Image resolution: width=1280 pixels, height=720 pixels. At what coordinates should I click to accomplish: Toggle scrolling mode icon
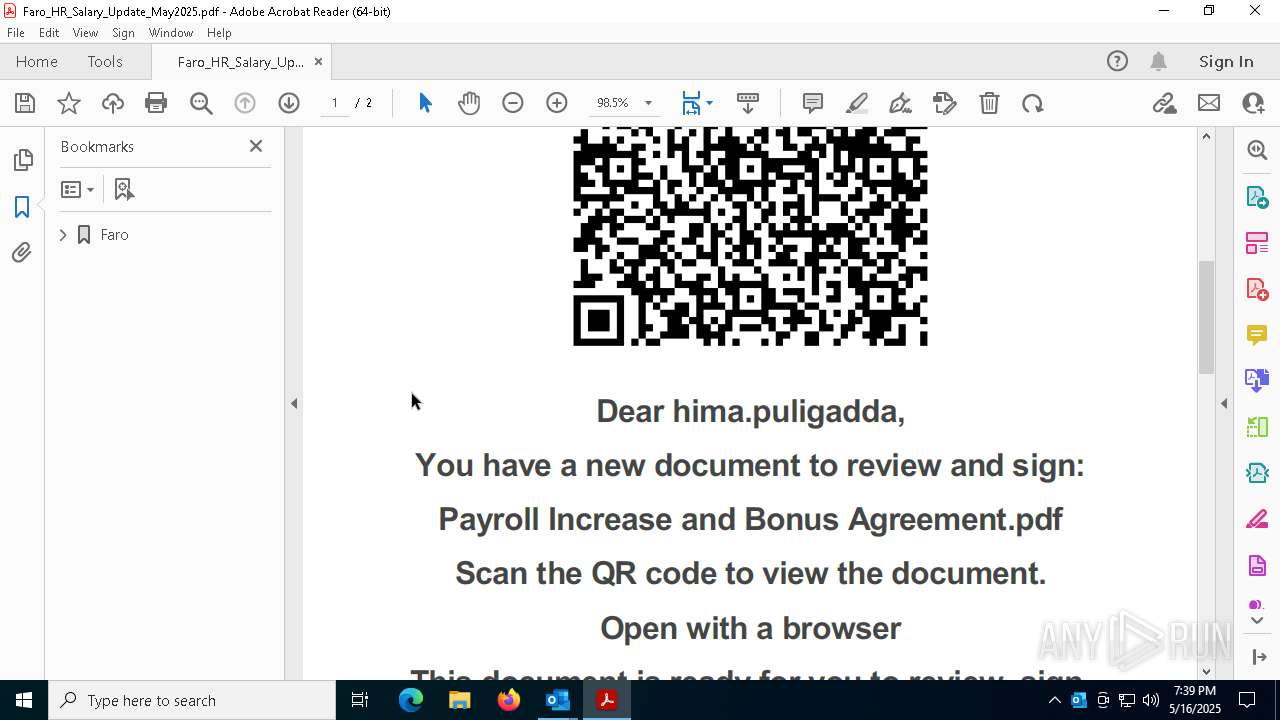click(x=748, y=103)
